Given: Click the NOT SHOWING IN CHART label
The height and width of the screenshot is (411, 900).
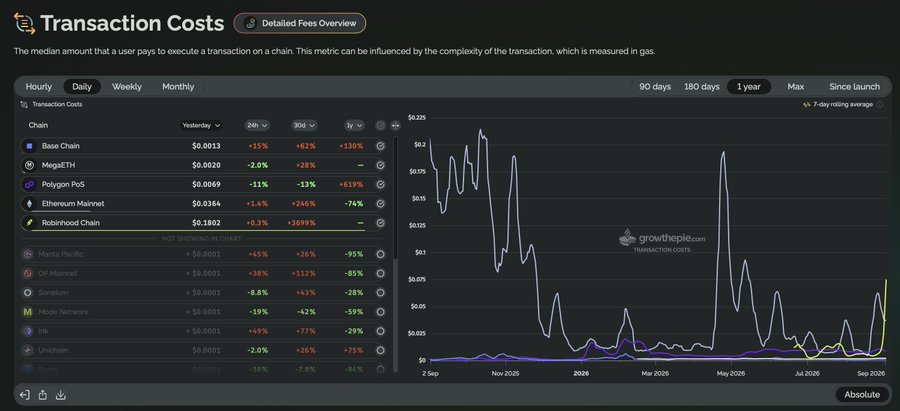Looking at the screenshot, I should (x=203, y=238).
